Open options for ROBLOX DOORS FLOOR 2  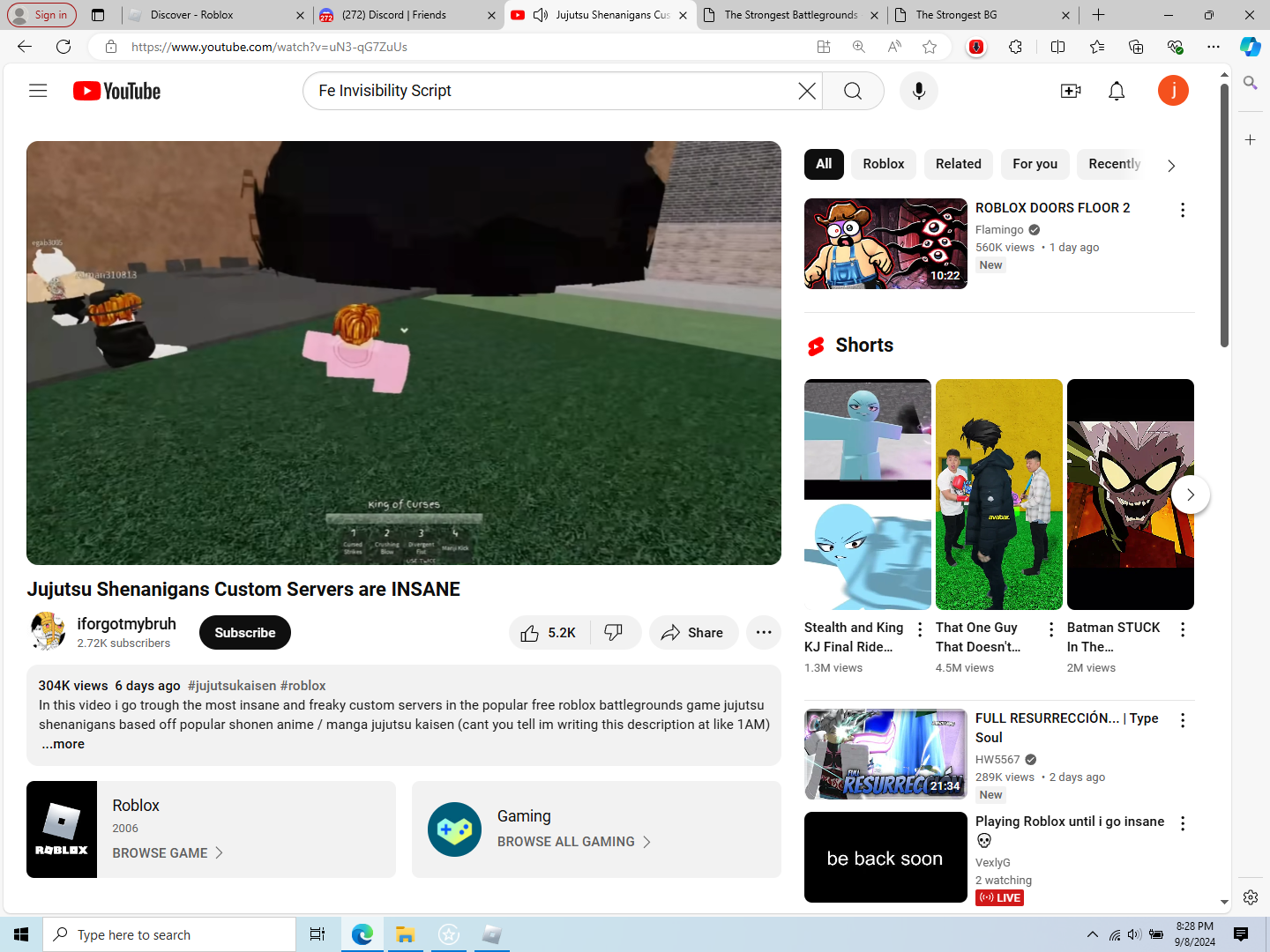point(1183,210)
